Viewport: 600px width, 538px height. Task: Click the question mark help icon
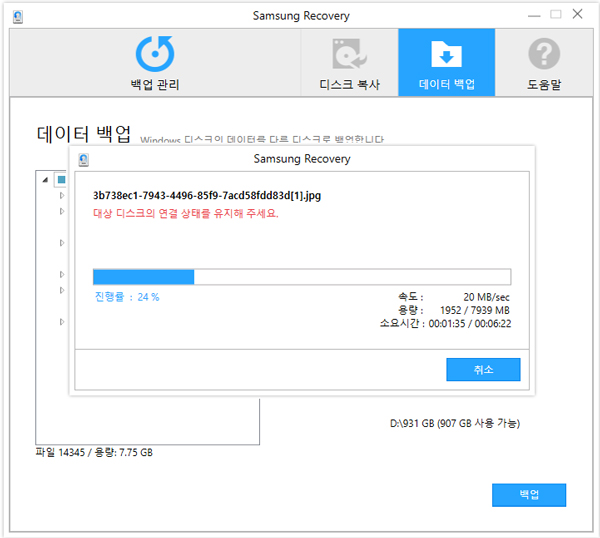click(x=544, y=54)
